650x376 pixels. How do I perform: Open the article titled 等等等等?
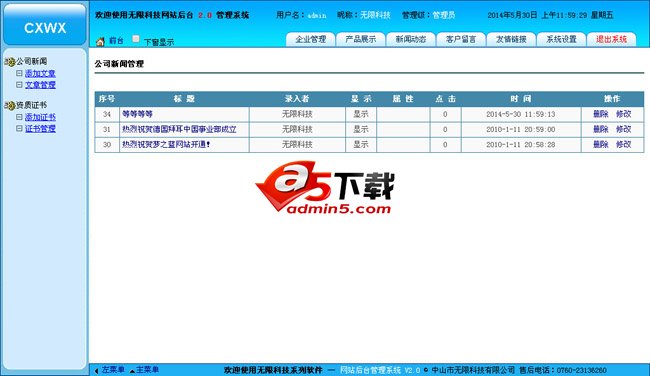click(137, 114)
